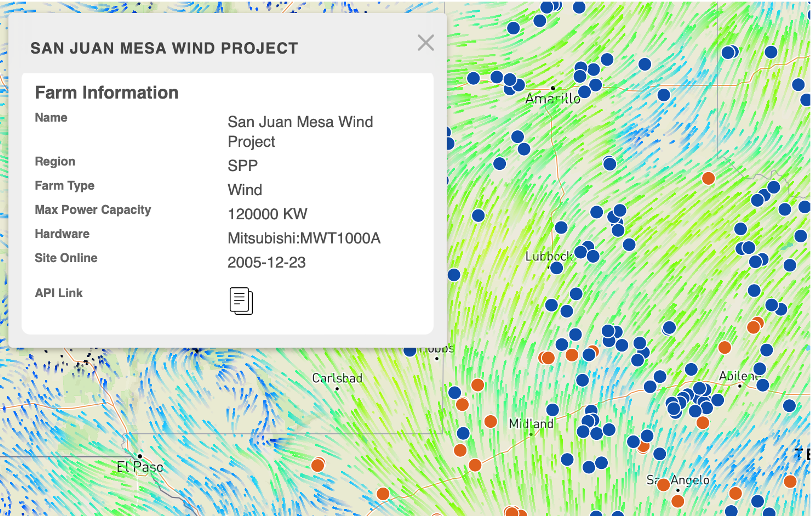Click the 'Max Power Capacity' field label

[93, 210]
